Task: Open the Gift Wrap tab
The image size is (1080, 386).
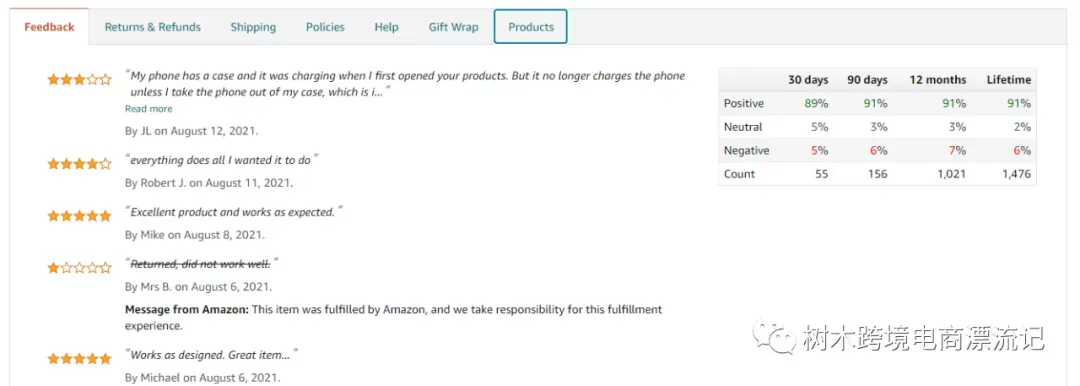Action: pyautogui.click(x=453, y=27)
